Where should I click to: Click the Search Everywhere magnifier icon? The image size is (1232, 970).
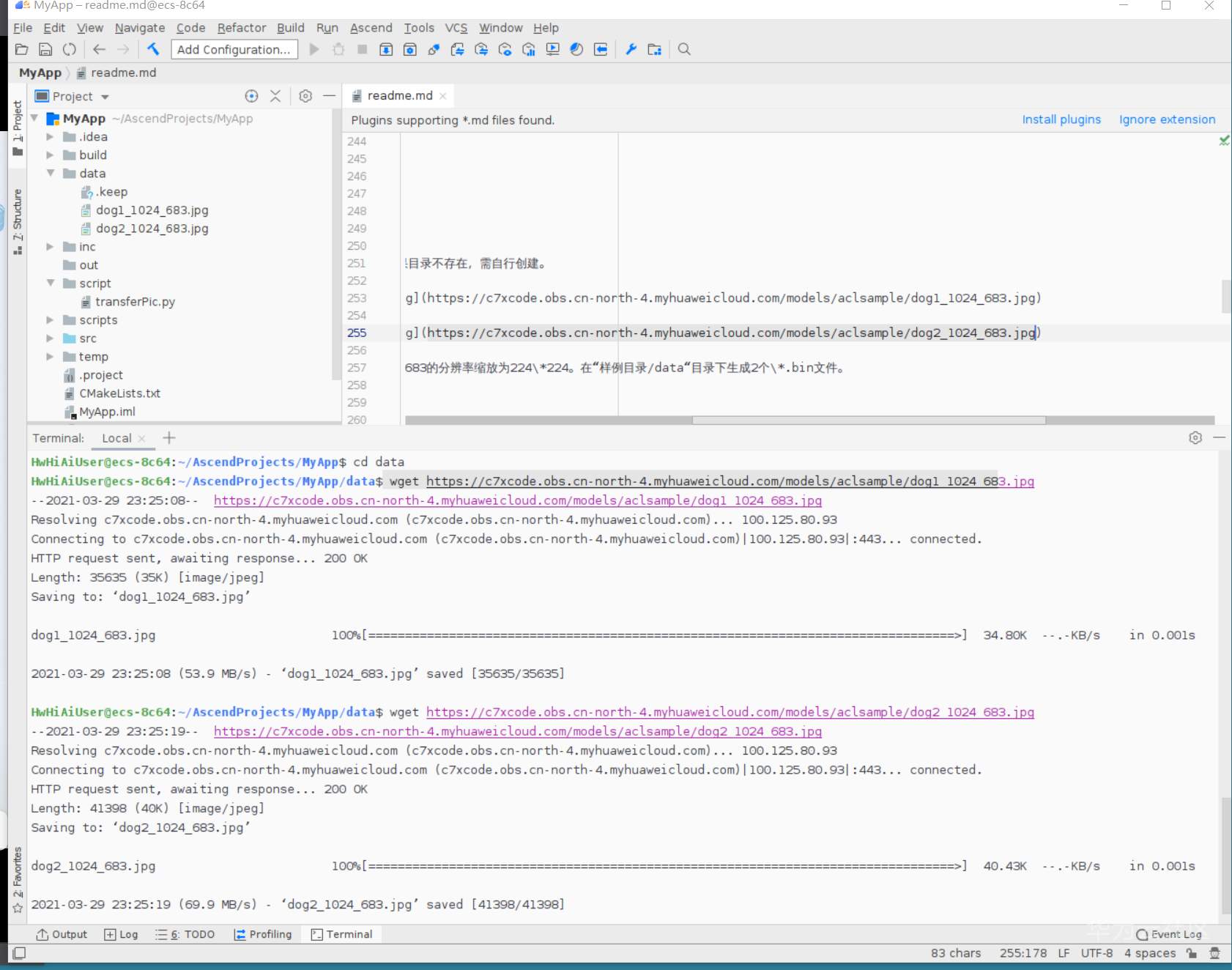click(684, 49)
